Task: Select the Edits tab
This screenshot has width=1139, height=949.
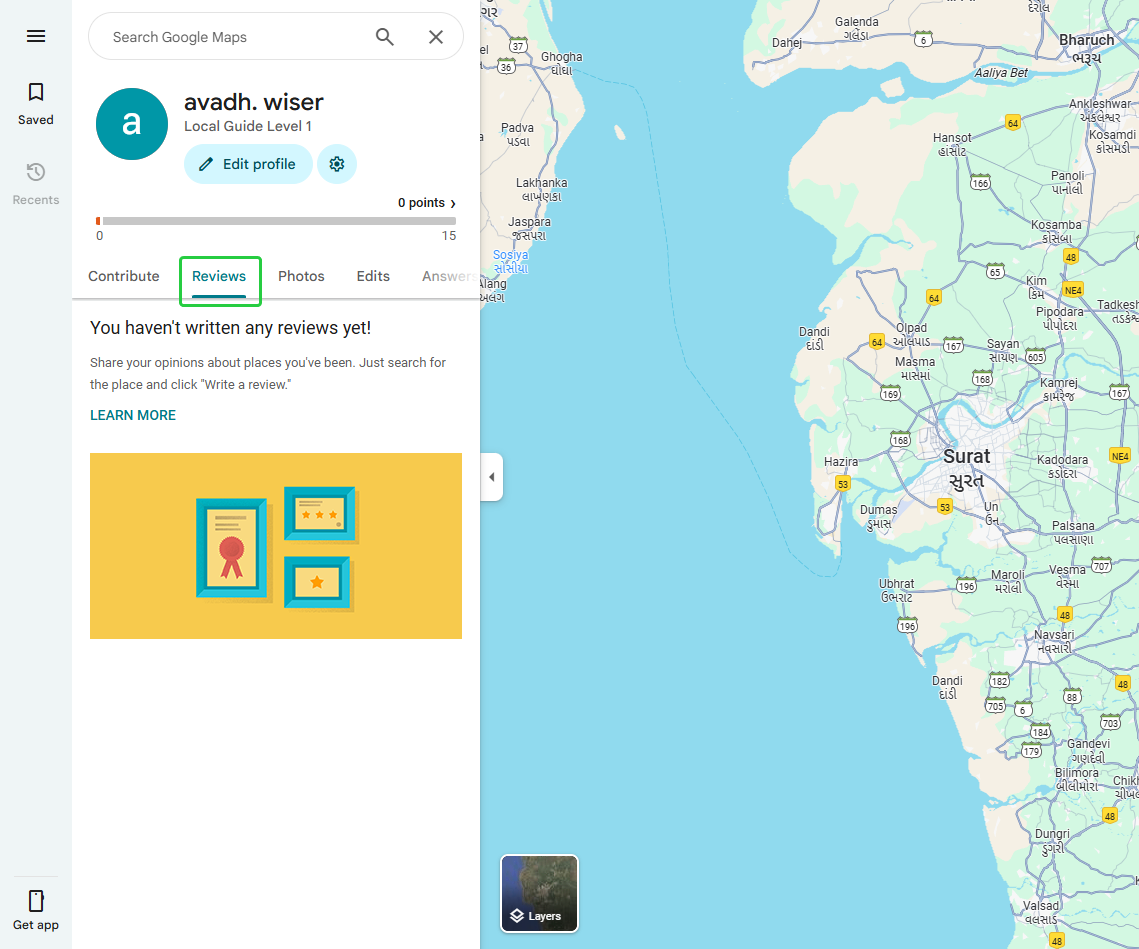Action: 373,276
